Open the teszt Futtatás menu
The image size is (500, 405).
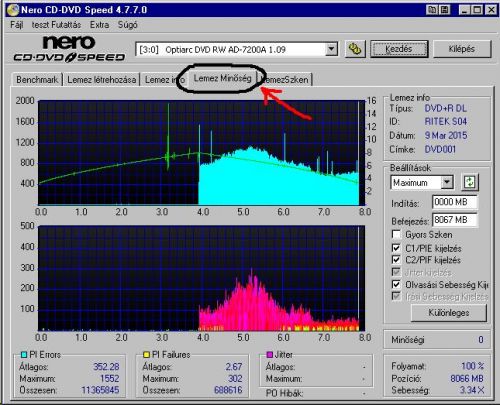coord(56,25)
